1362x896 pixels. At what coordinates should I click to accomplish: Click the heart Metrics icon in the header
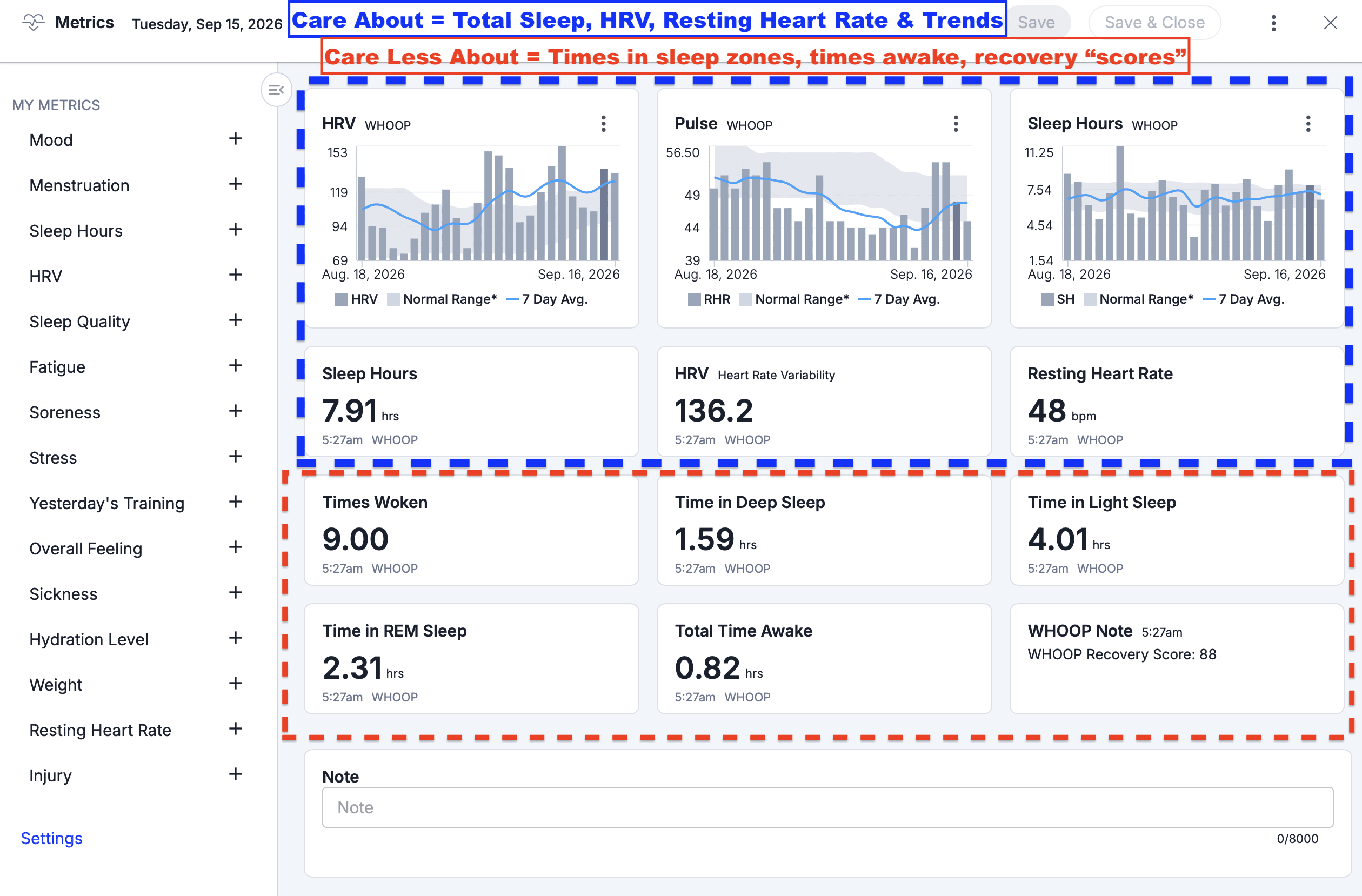pos(33,23)
